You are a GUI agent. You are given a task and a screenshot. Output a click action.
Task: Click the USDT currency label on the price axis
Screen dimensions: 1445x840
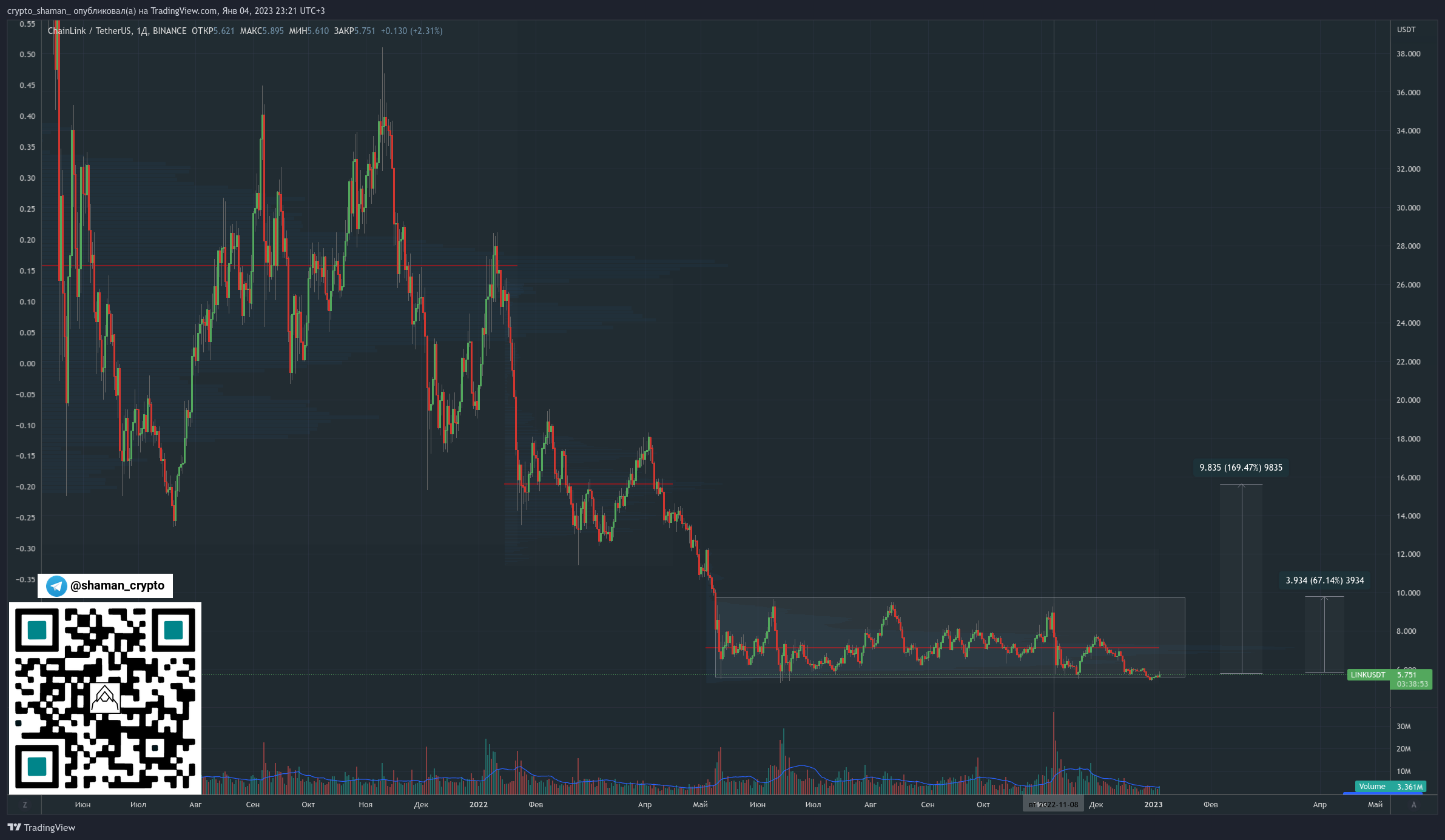1406,30
